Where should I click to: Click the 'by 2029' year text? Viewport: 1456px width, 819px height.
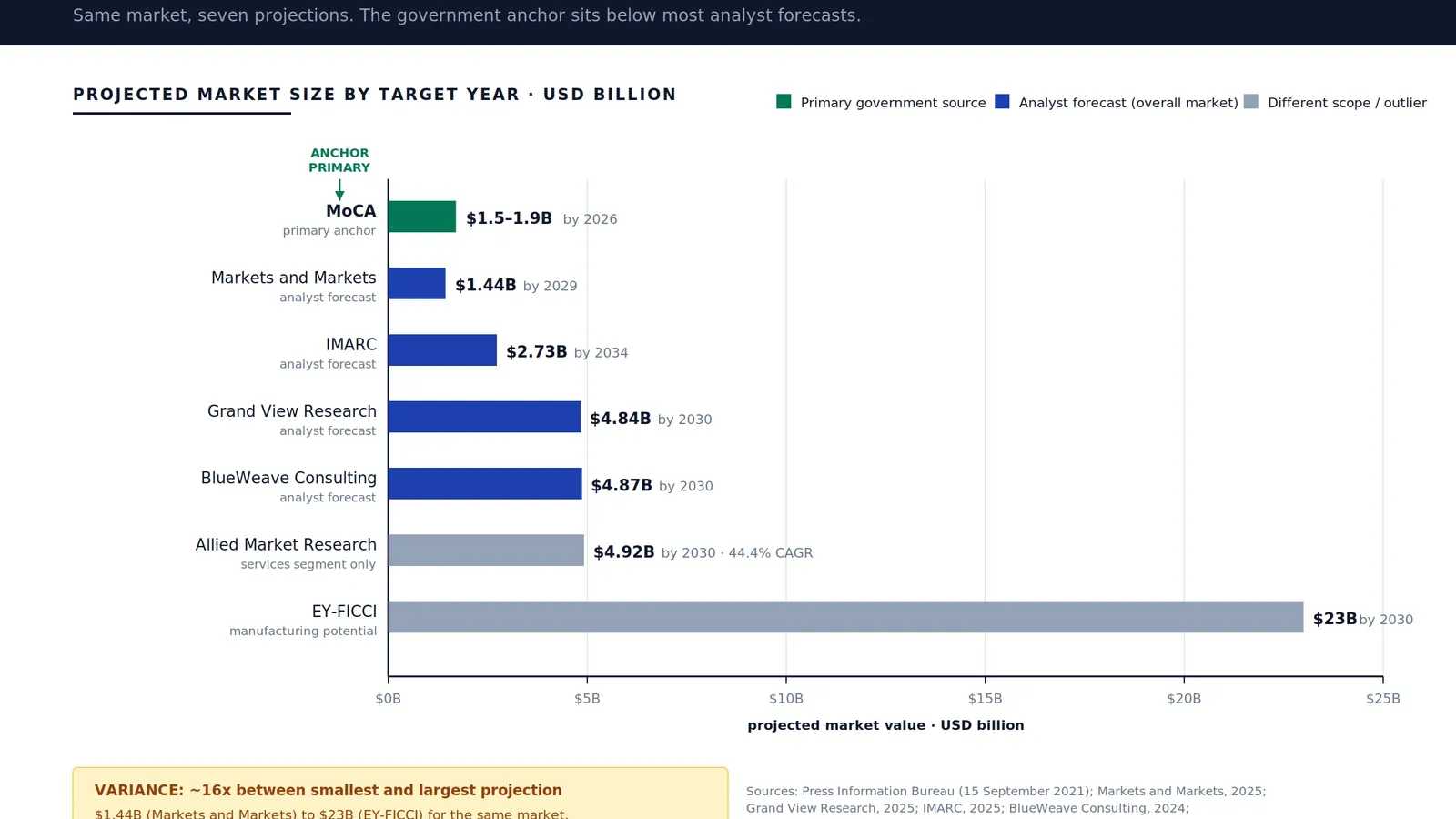point(551,287)
